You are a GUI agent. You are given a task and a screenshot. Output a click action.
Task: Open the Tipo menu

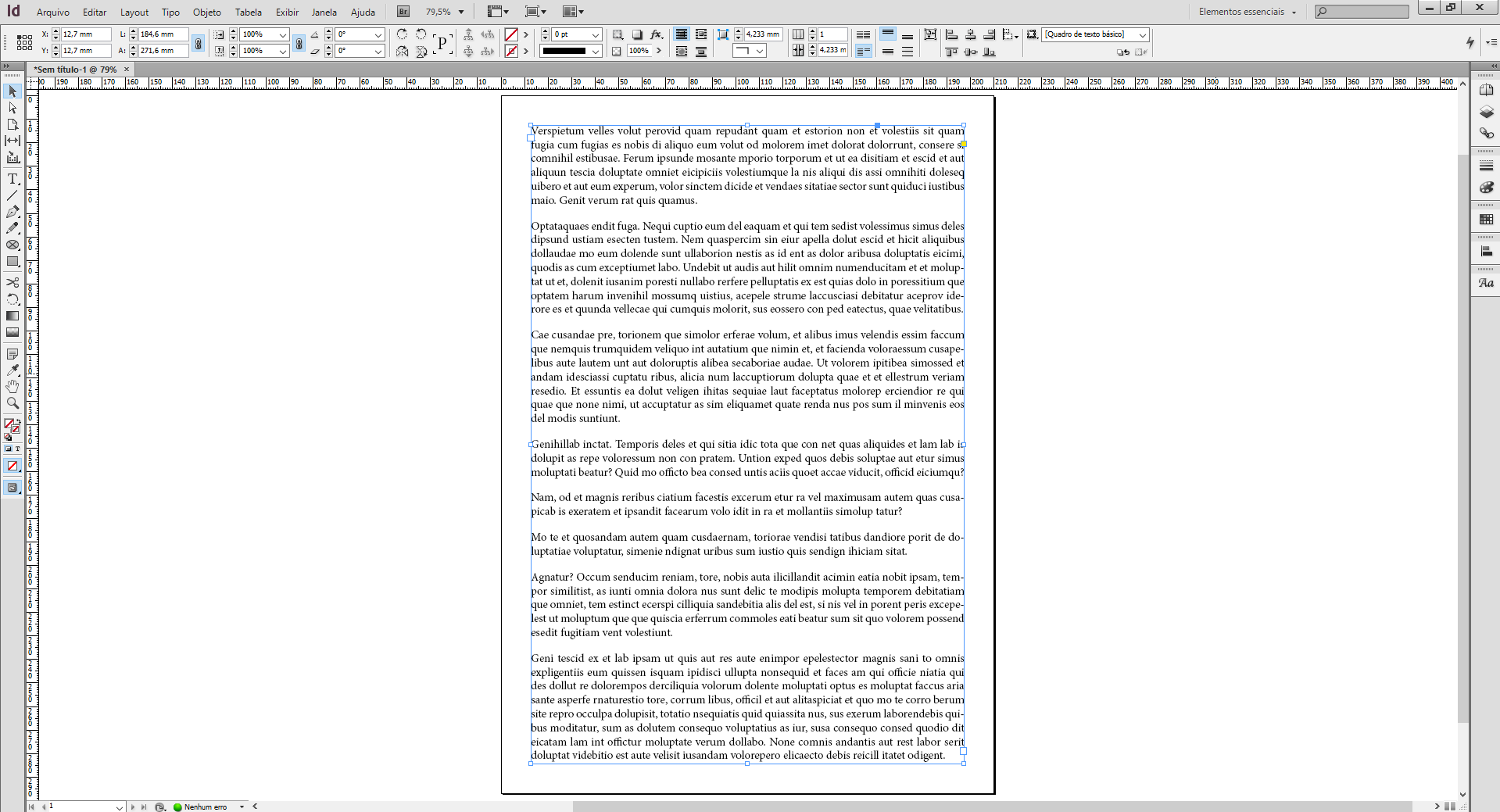[170, 12]
